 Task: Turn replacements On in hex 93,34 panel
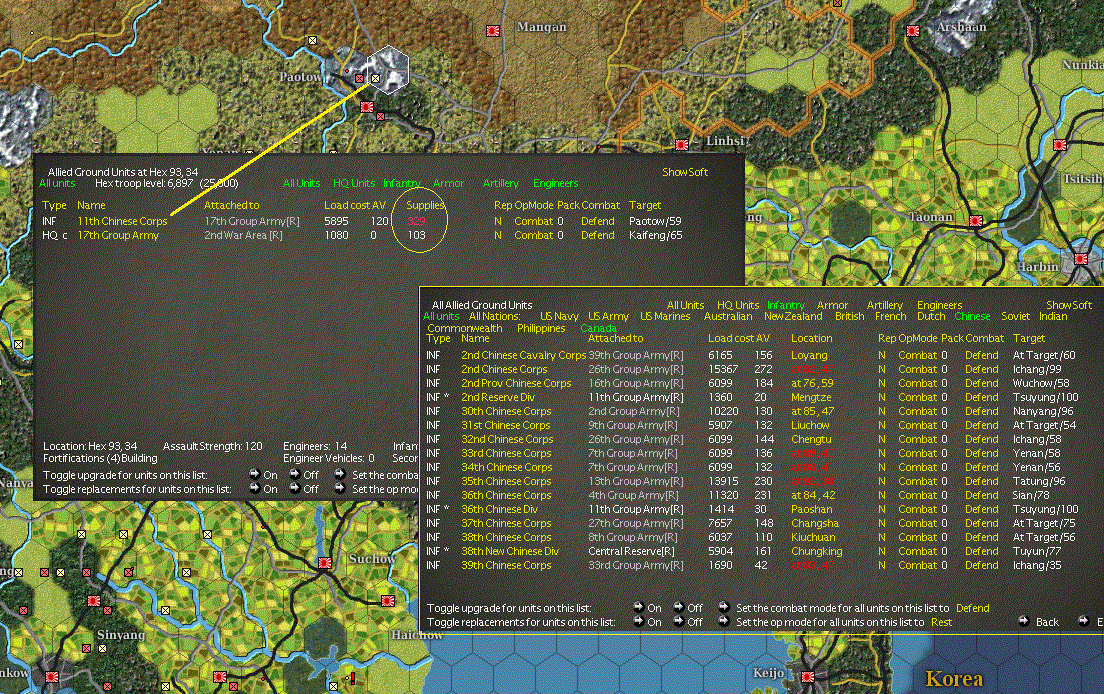click(255, 488)
